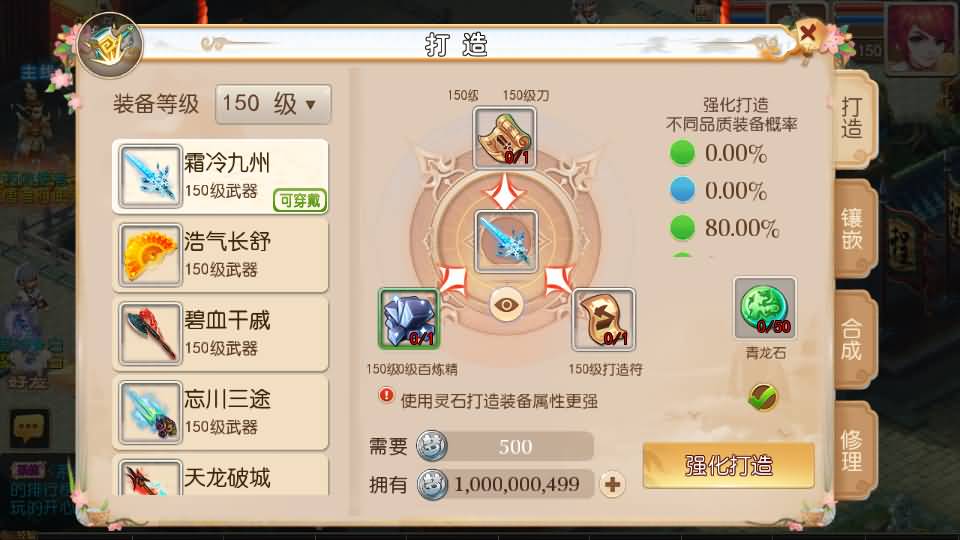Click the chat bubble icon at left
This screenshot has height=540, width=960.
tap(29, 427)
